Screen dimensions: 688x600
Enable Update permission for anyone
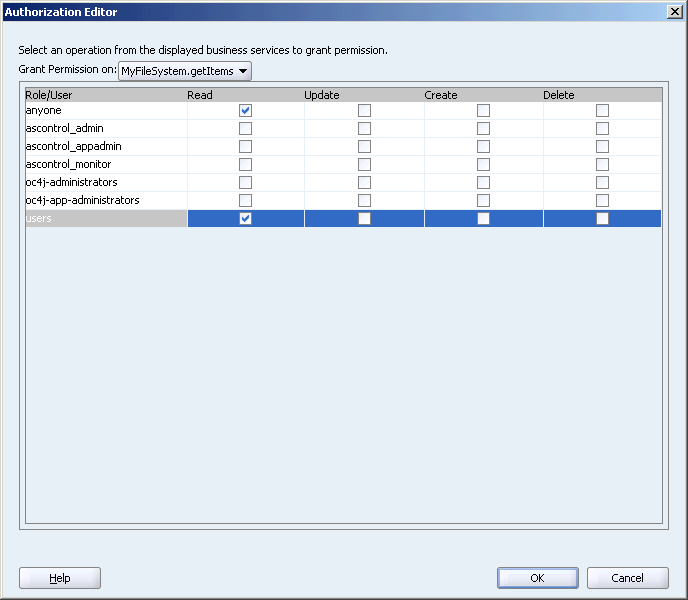point(364,111)
